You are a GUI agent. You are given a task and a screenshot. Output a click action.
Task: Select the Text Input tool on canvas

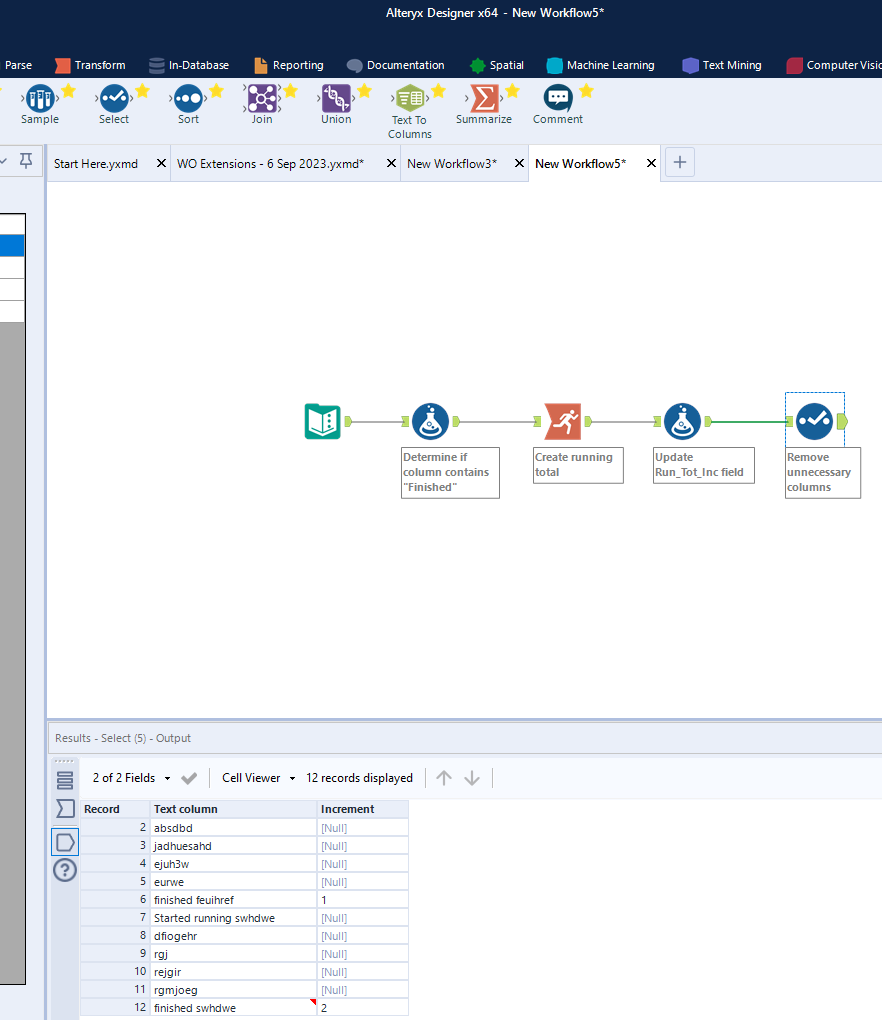pyautogui.click(x=322, y=422)
